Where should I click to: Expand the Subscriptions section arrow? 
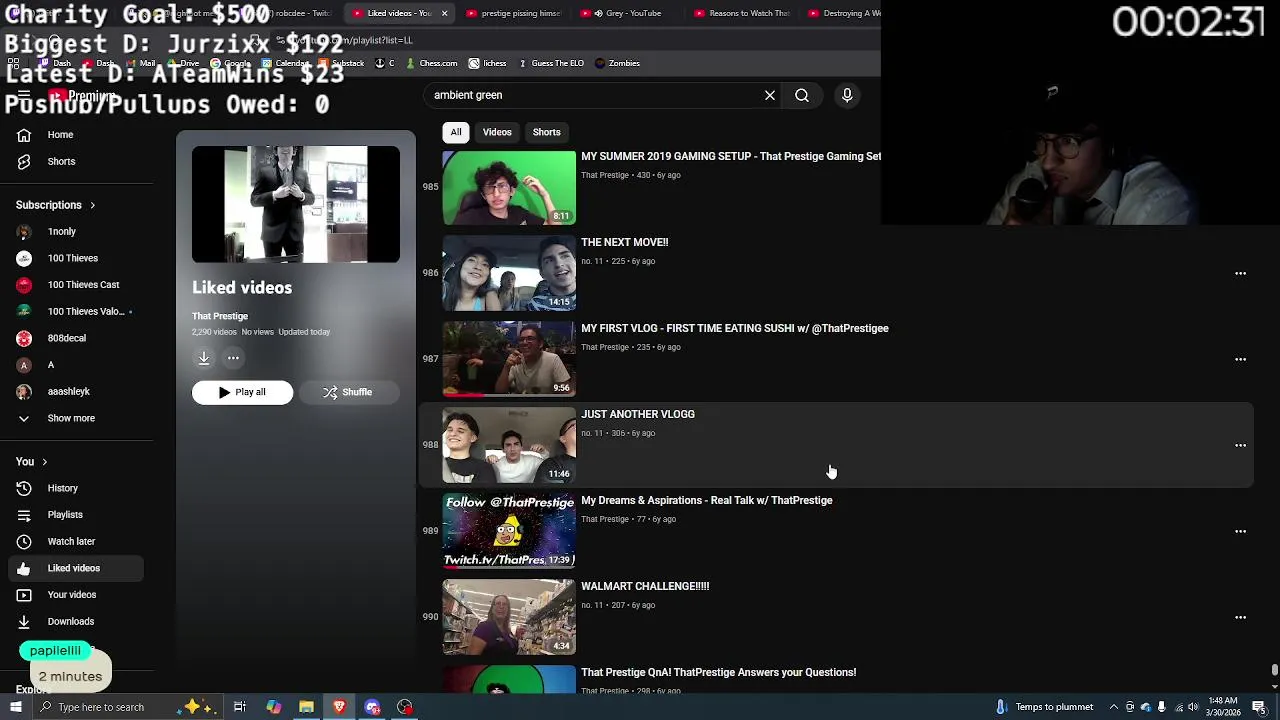coord(92,205)
